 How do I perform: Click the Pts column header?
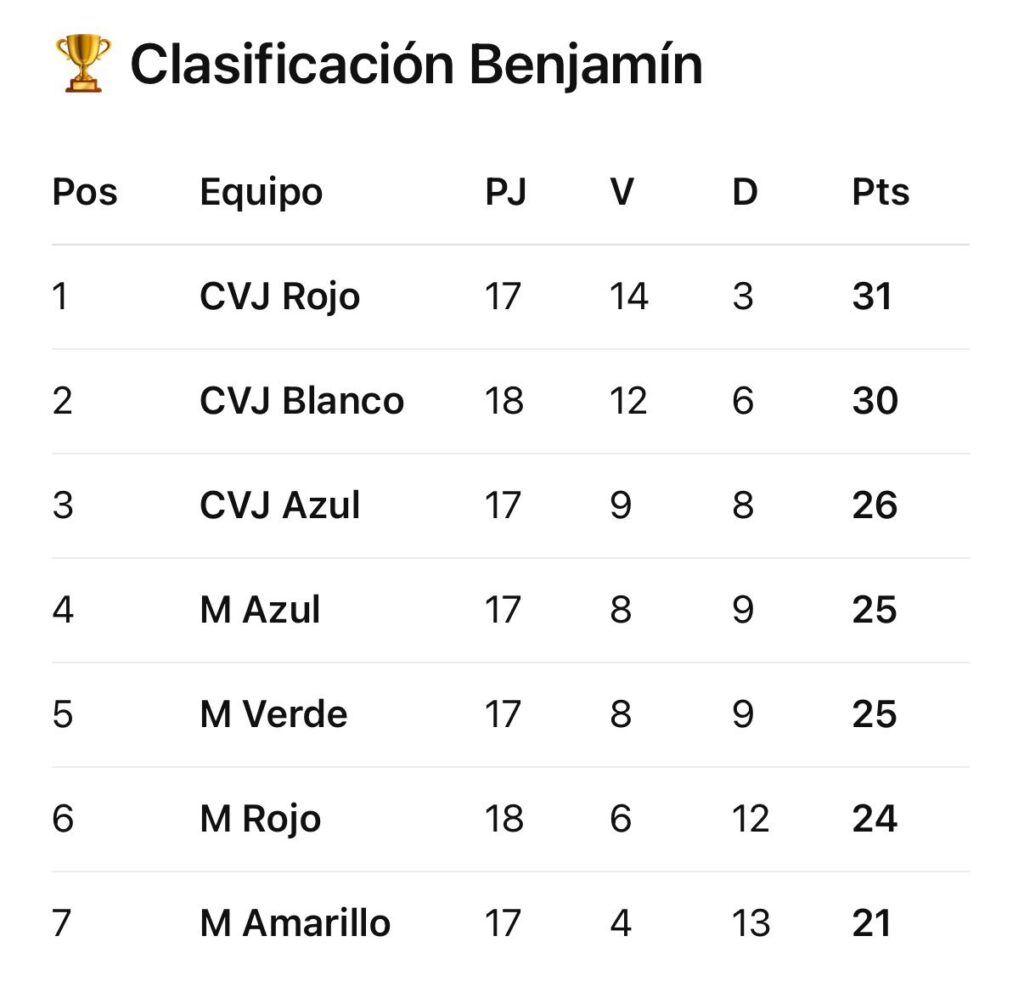(880, 192)
